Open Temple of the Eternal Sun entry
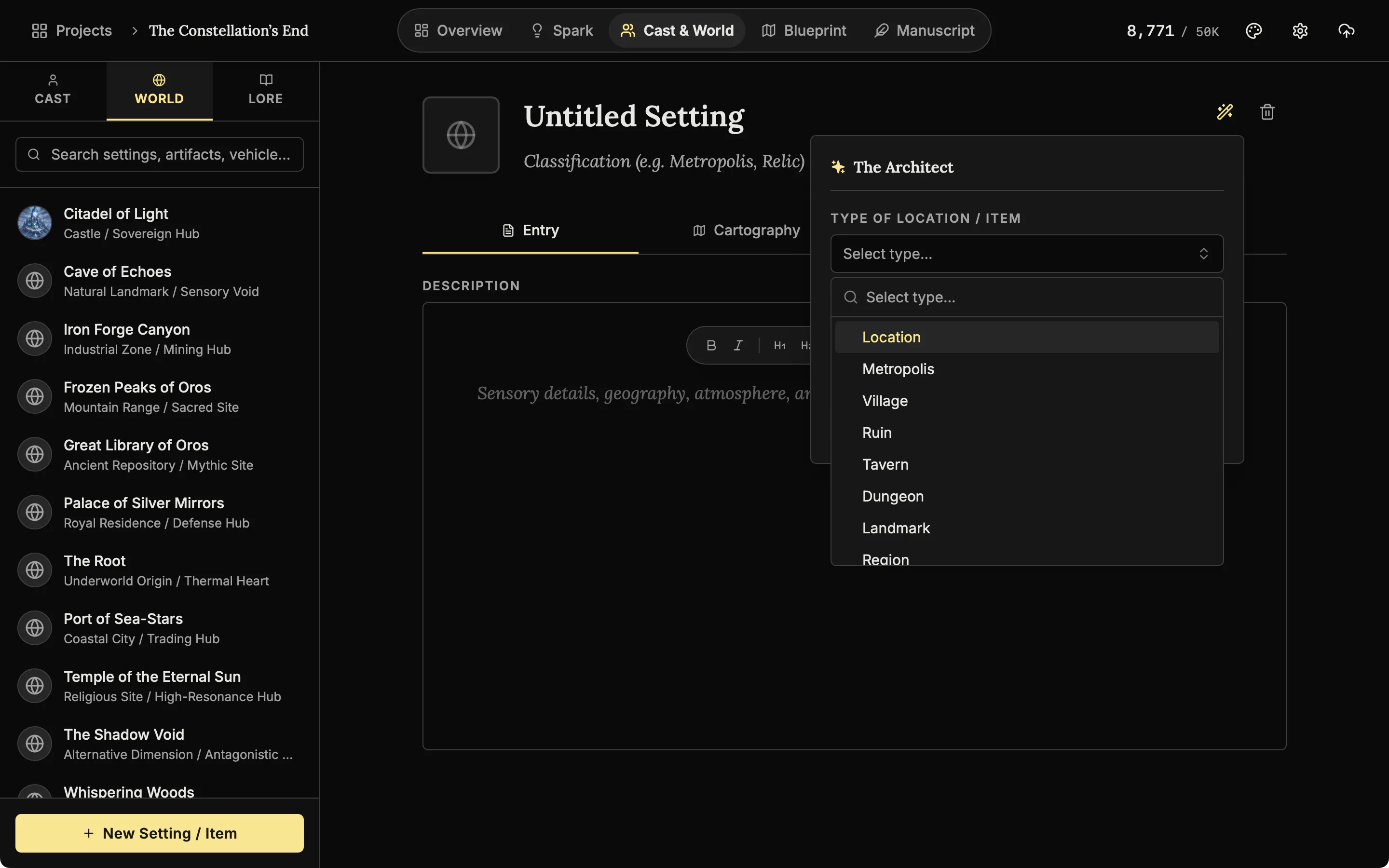 pos(160,686)
